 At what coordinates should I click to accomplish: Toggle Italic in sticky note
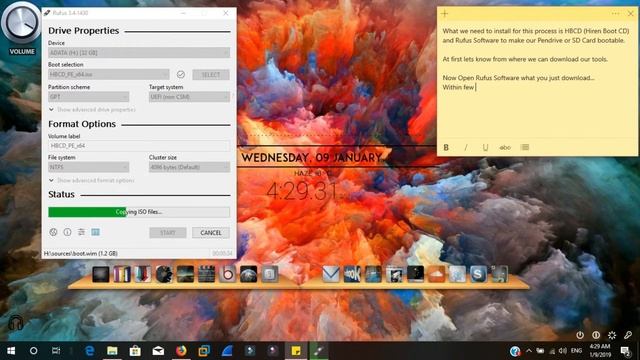click(x=466, y=147)
